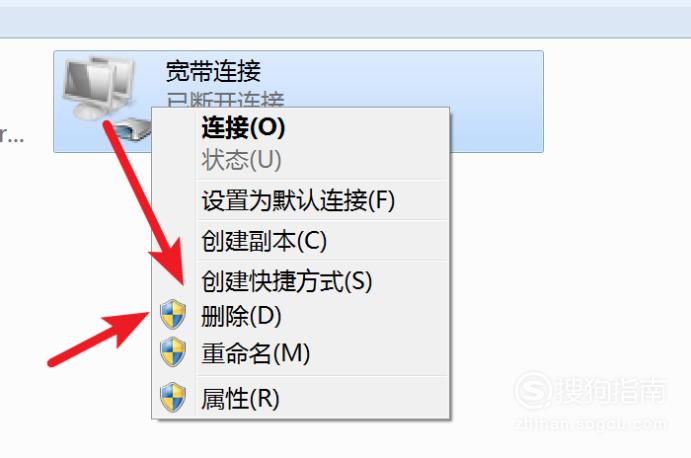Click the UAC shield icon beside 删除(D)

173,315
